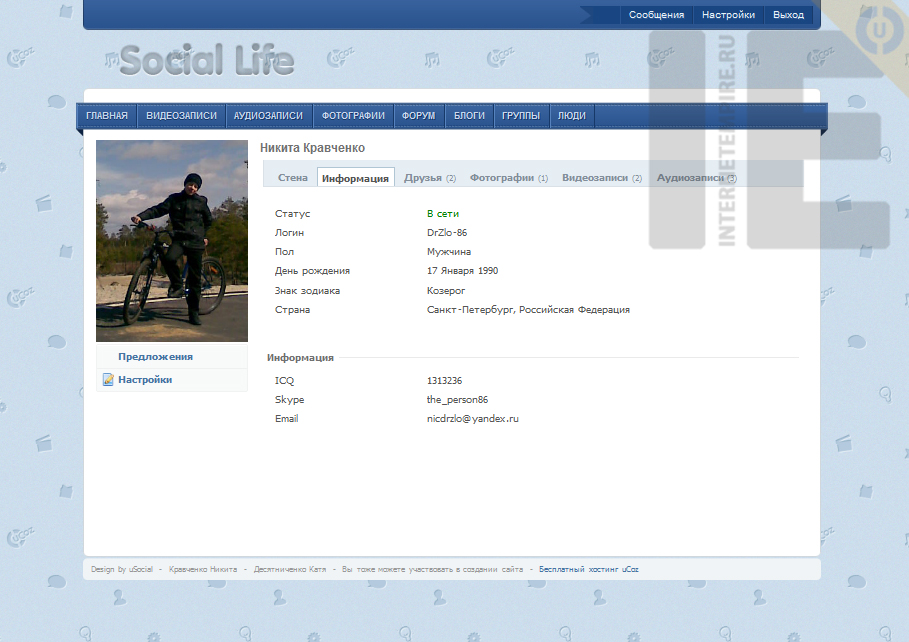Screen dimensions: 909x642
Task: Click the Skype label
Action: point(289,400)
